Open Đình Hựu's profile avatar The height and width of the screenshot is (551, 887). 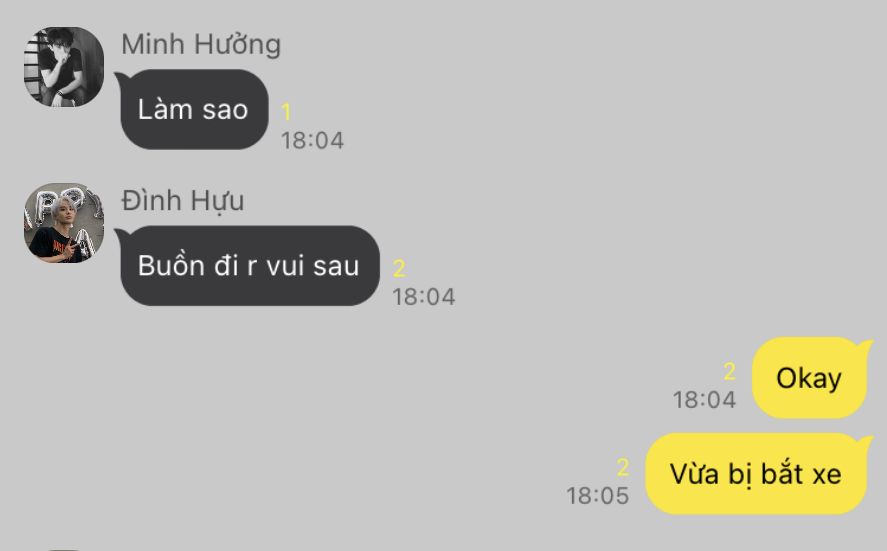tap(64, 223)
